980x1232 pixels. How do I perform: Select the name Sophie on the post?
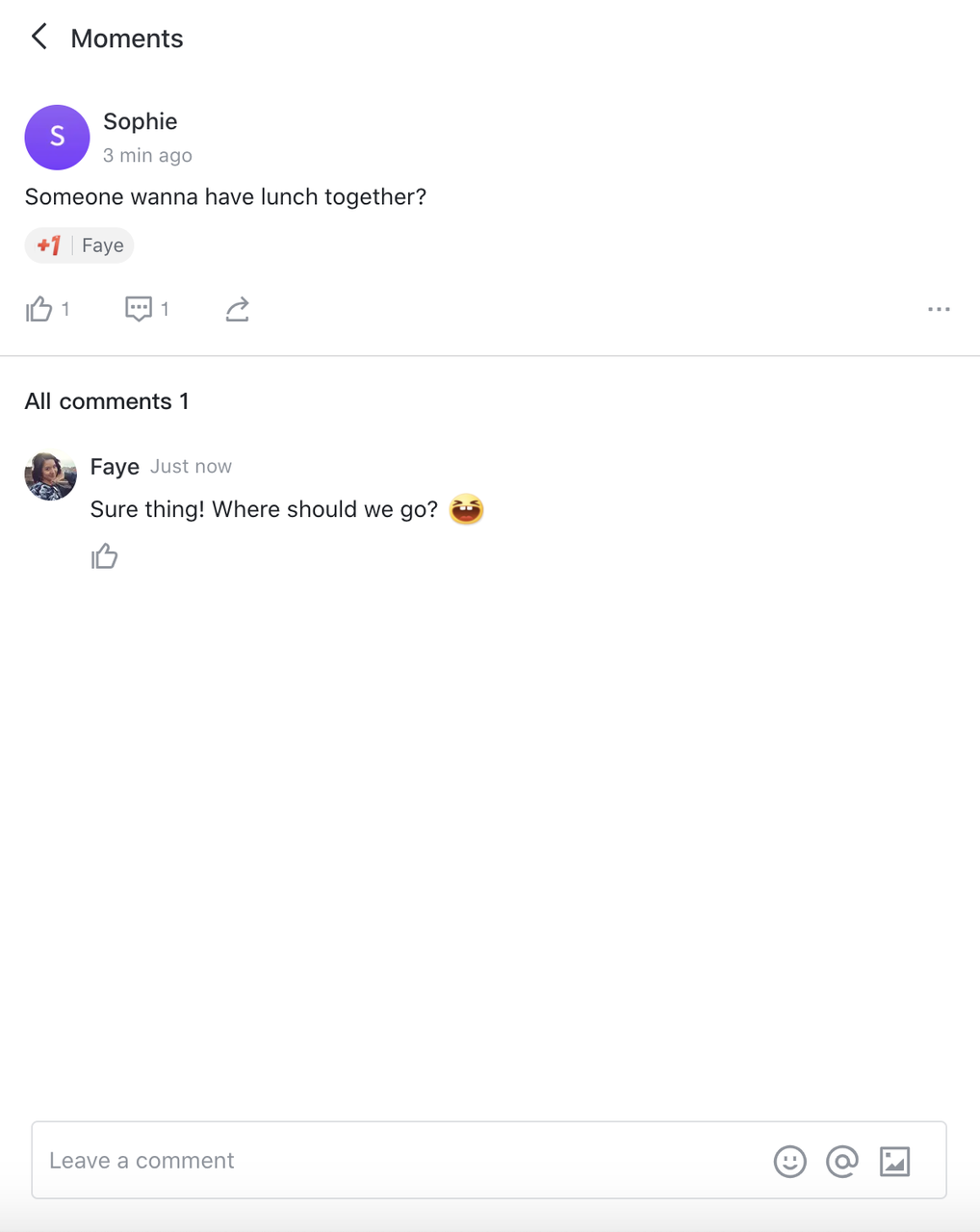(141, 121)
